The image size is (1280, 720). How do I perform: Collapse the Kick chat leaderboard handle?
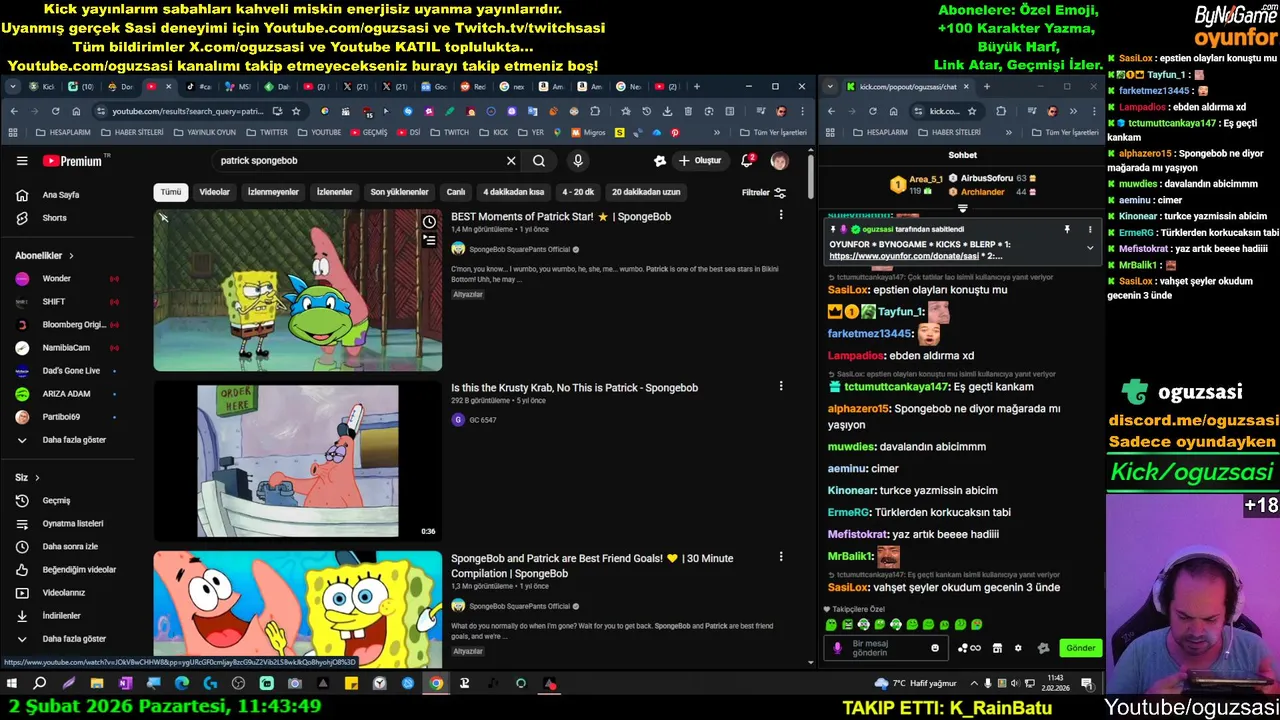pyautogui.click(x=962, y=209)
